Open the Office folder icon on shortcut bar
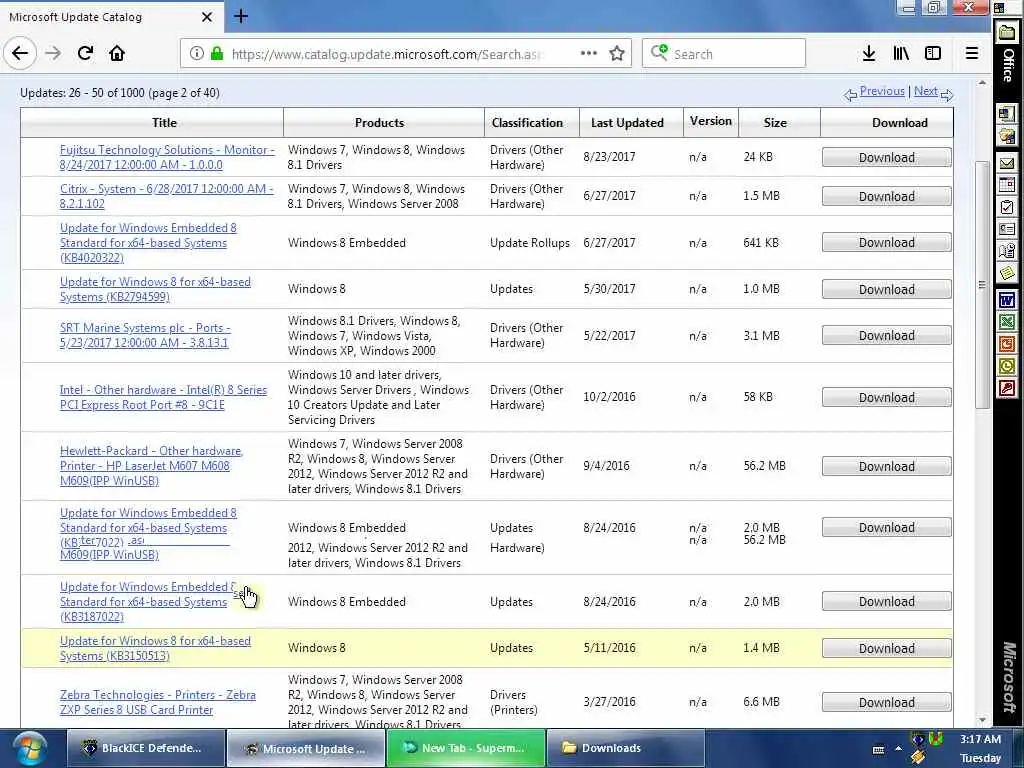Viewport: 1024px width, 768px height. 1006,33
